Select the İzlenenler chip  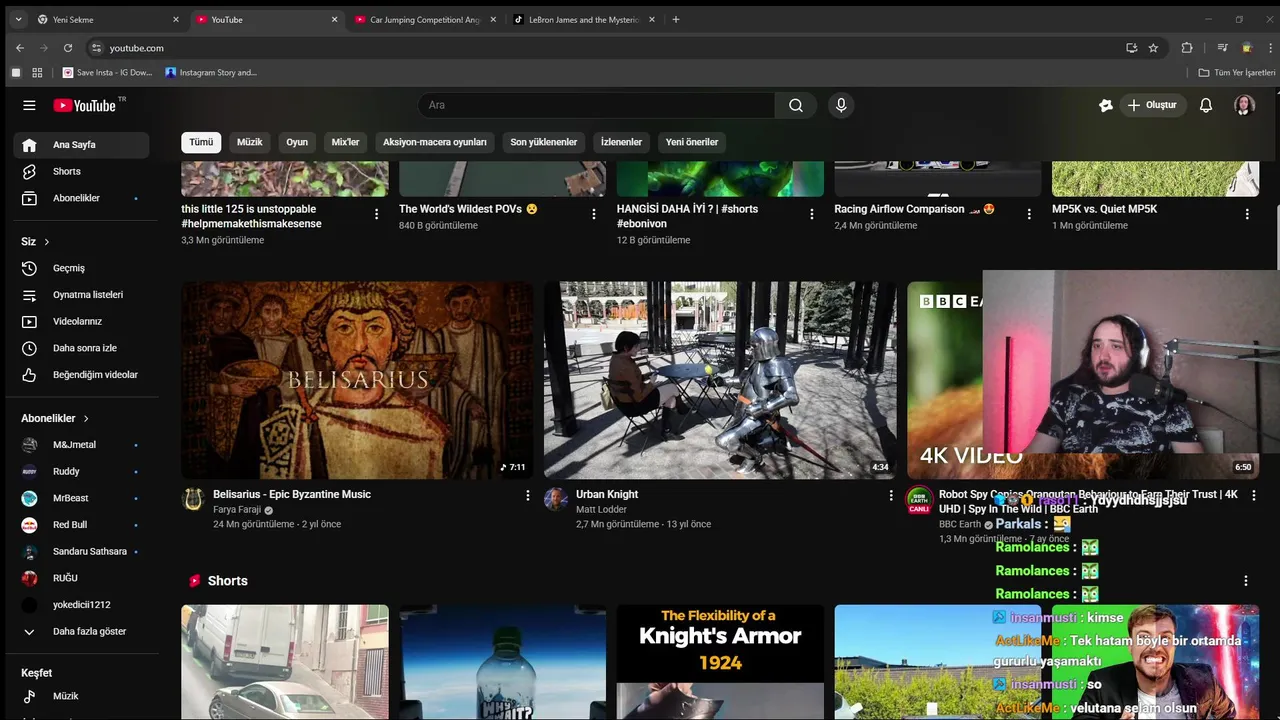click(x=621, y=142)
